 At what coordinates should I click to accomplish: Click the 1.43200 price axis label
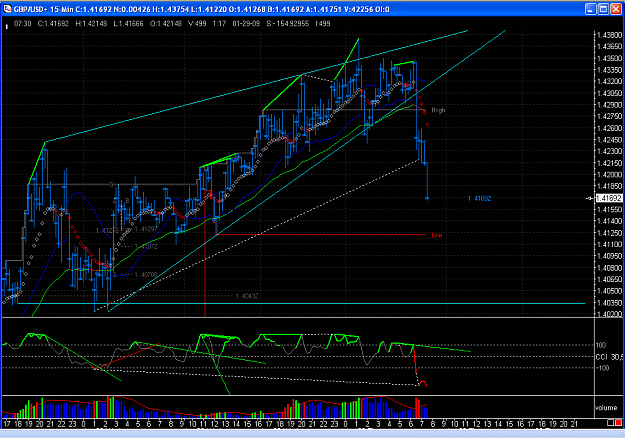tap(609, 81)
